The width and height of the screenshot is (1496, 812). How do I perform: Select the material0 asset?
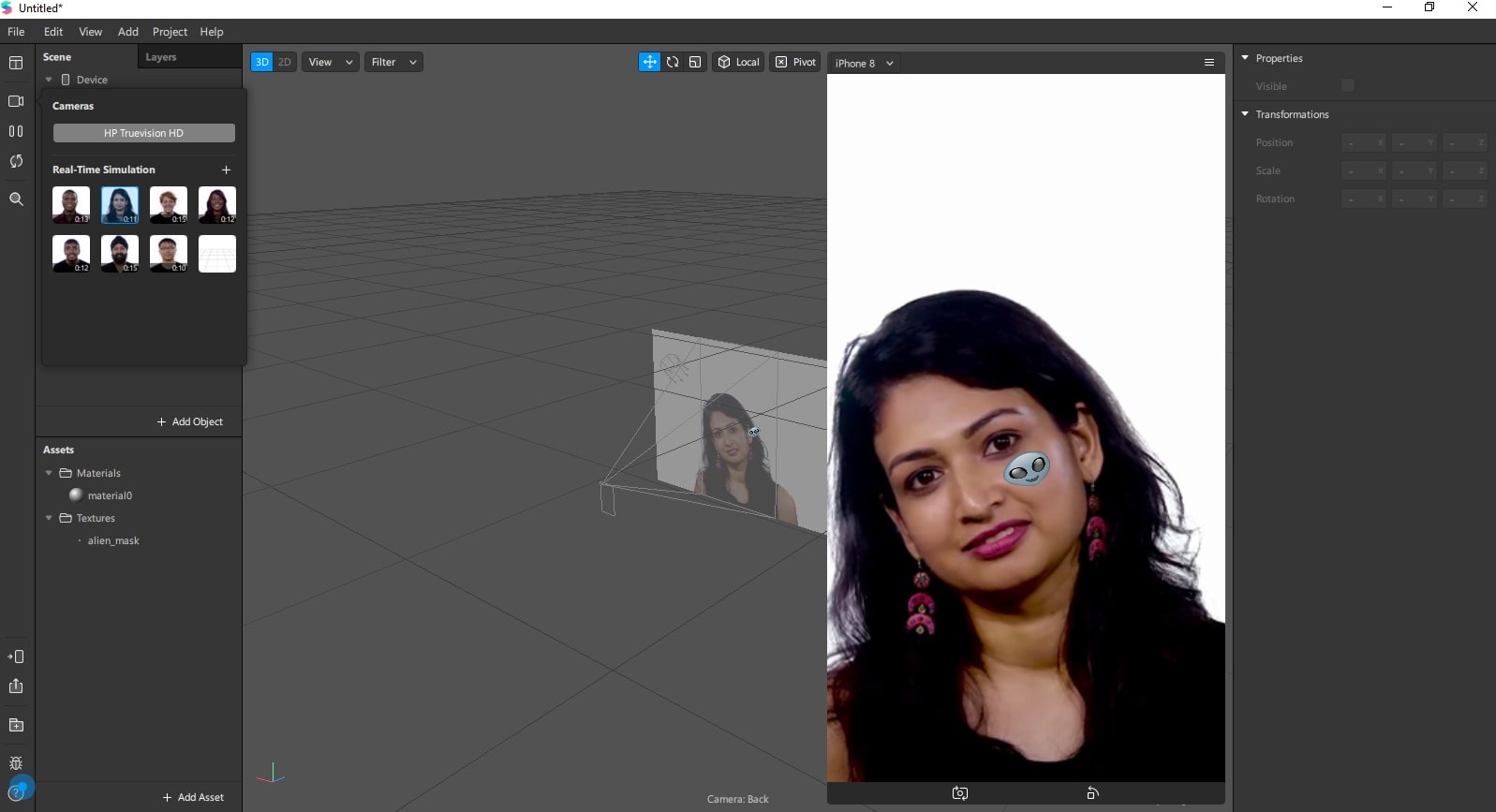[x=110, y=495]
